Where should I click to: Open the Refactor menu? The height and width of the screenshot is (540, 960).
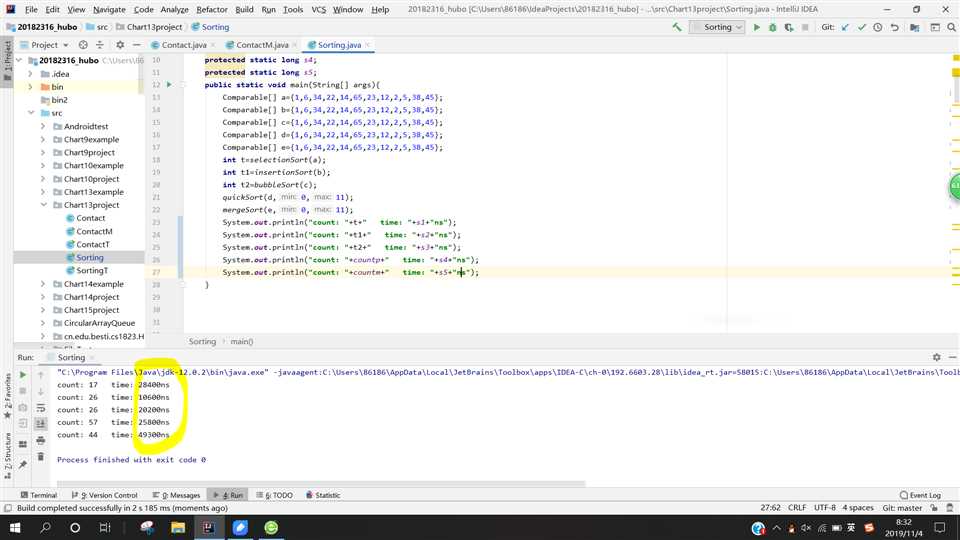211,9
